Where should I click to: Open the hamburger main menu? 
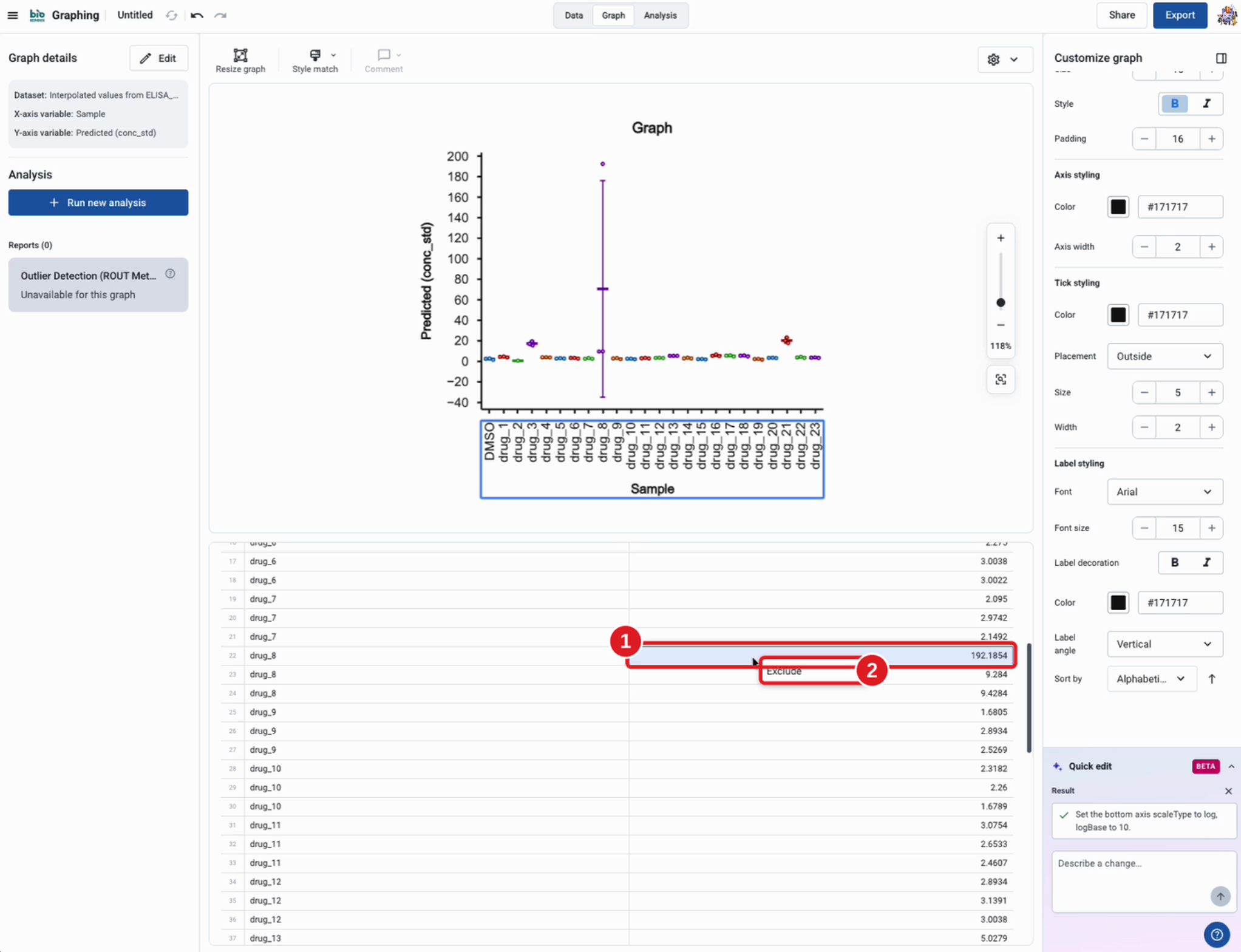(x=13, y=15)
